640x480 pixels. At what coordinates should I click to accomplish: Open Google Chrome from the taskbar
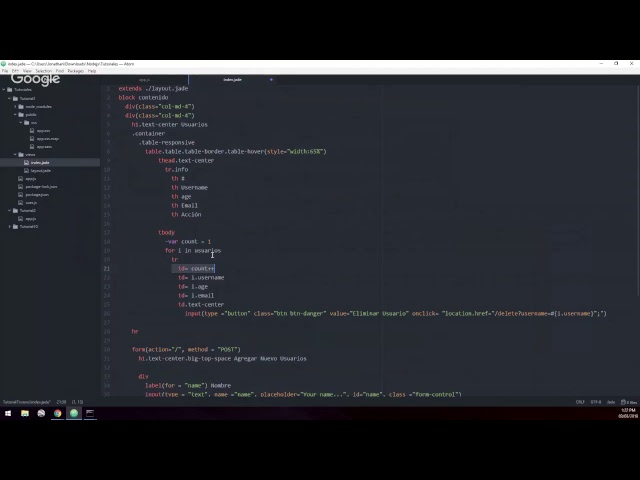(58, 413)
